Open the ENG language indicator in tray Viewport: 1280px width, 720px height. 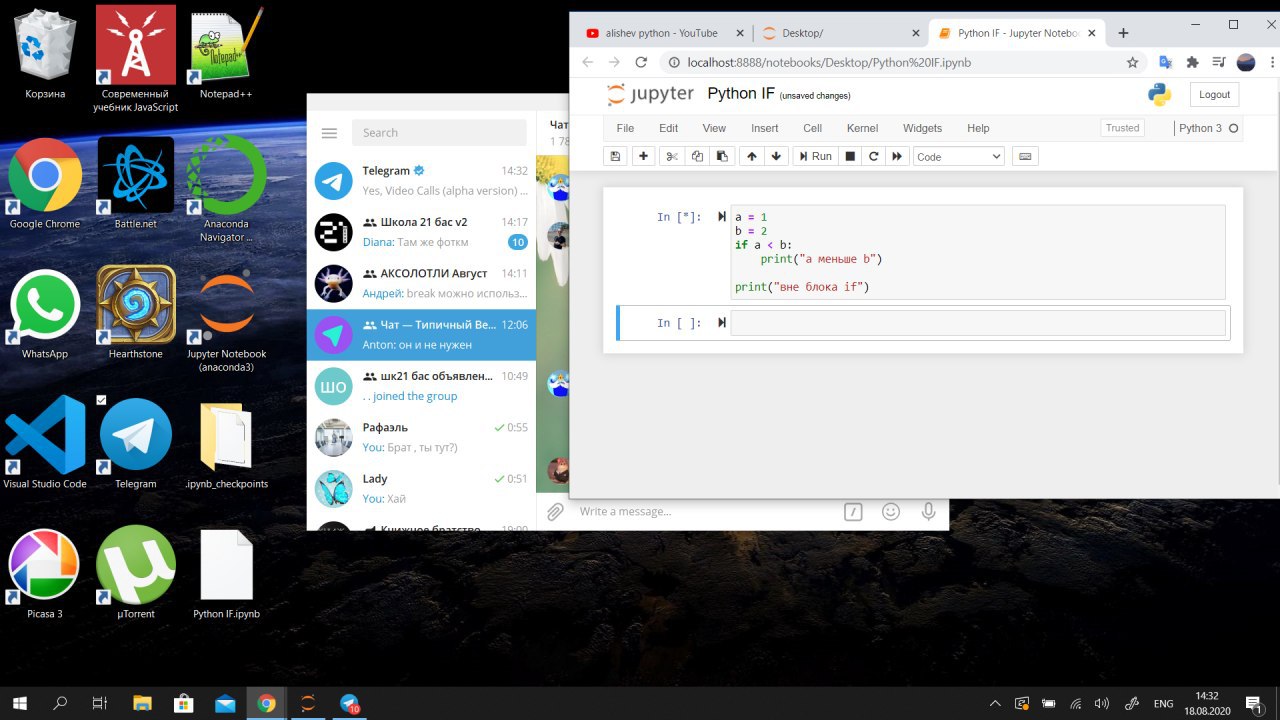point(1164,703)
